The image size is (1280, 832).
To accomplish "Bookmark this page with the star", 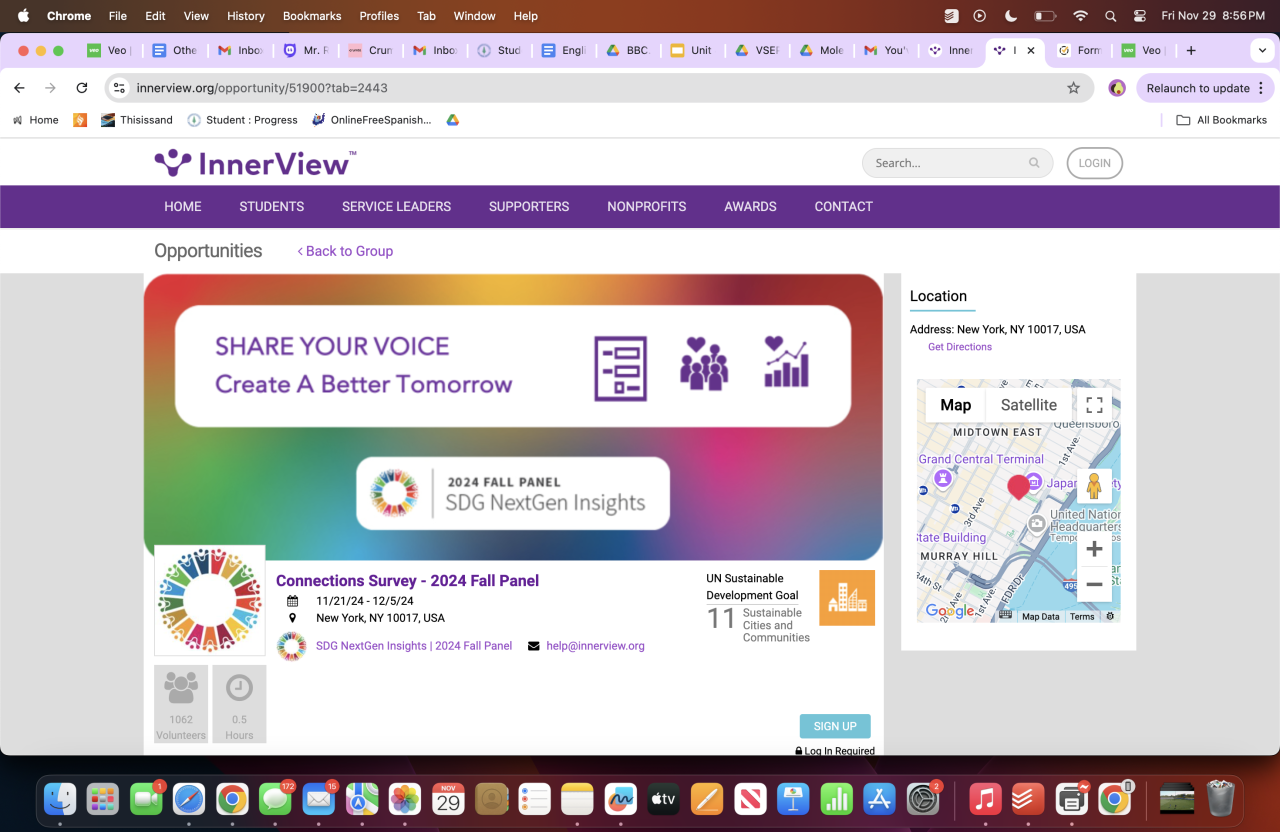I will tap(1074, 88).
